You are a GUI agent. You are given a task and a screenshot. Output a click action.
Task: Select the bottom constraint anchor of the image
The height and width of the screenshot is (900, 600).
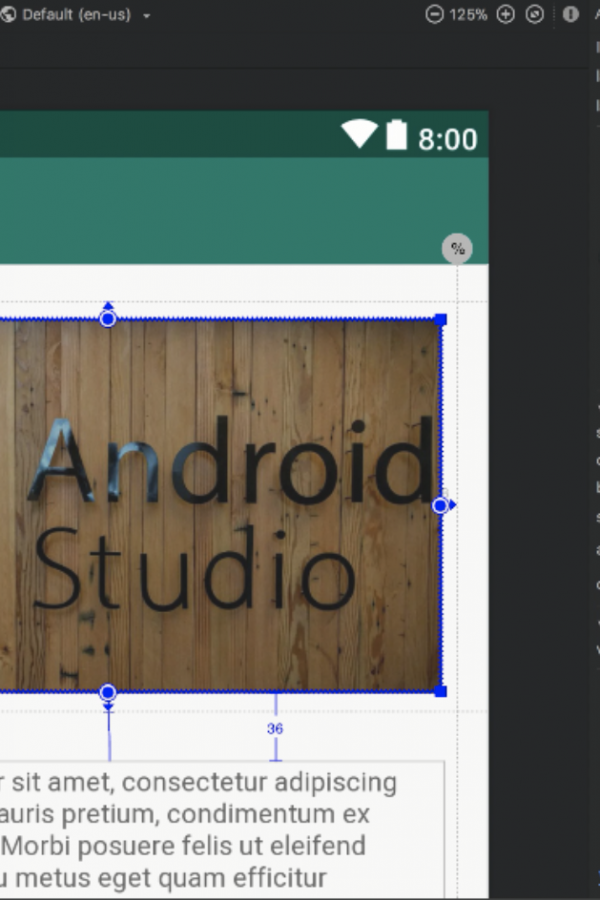tap(108, 693)
